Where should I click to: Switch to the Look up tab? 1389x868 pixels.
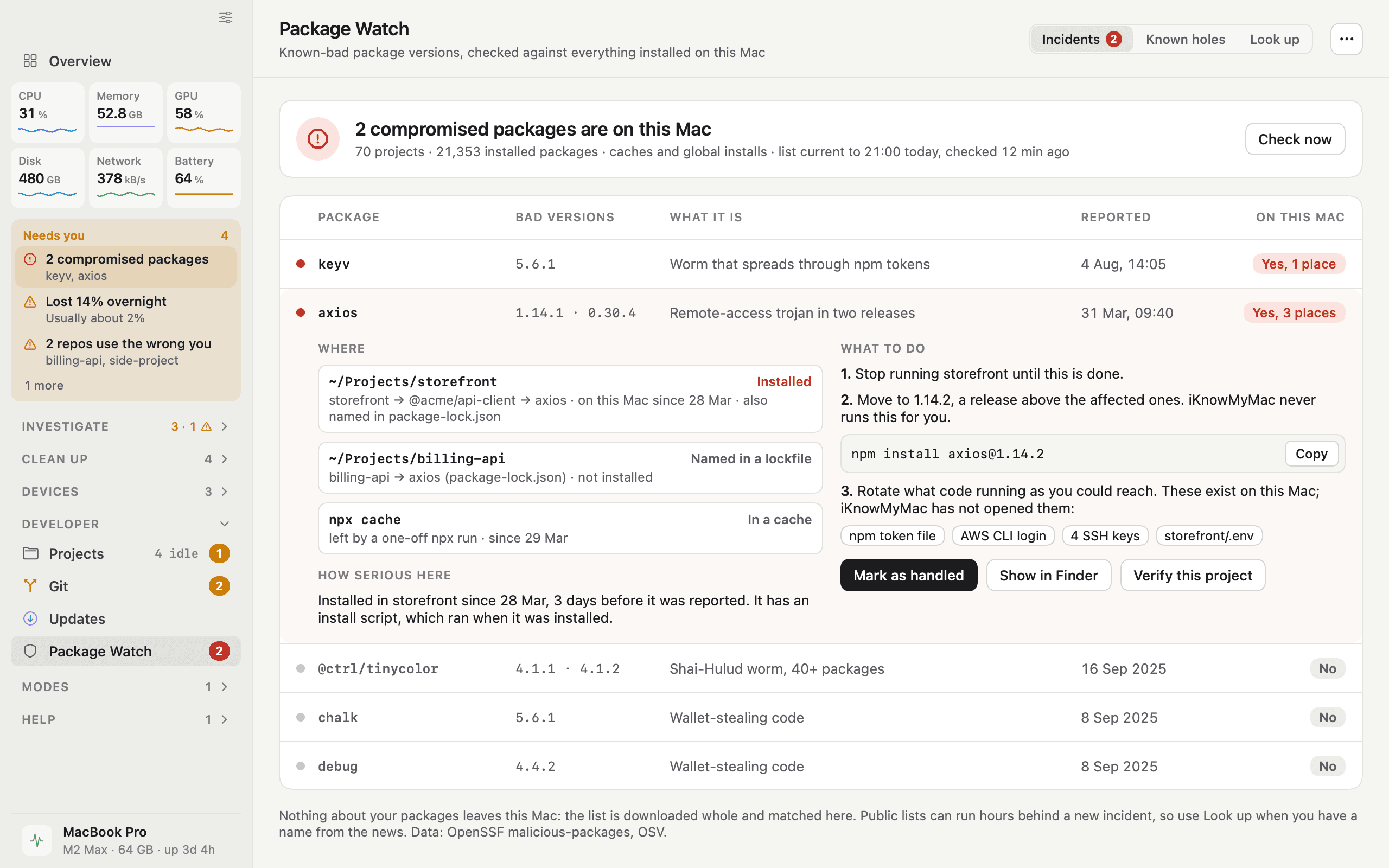pos(1274,39)
